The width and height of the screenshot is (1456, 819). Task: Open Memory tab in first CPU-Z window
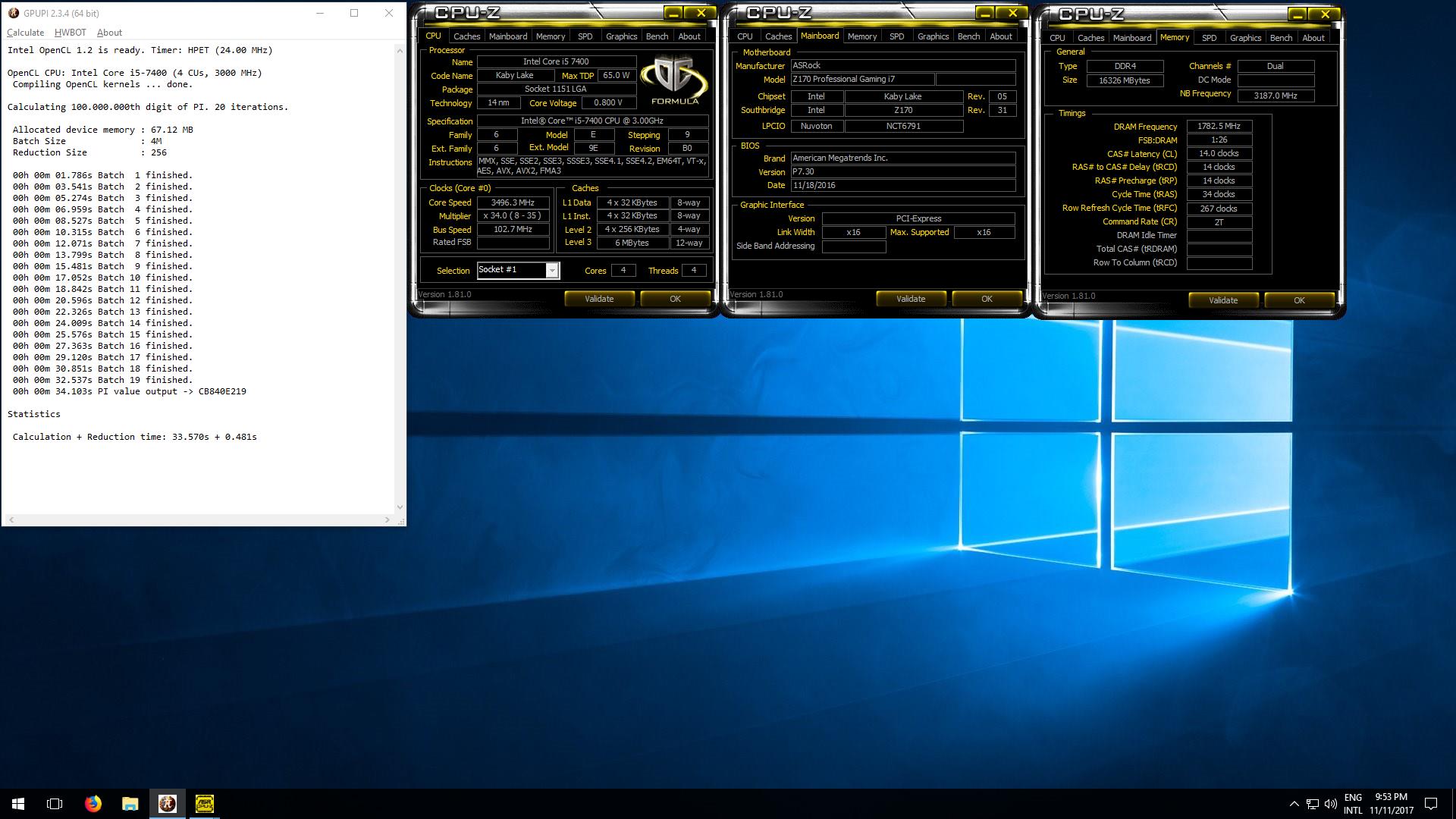pyautogui.click(x=551, y=36)
